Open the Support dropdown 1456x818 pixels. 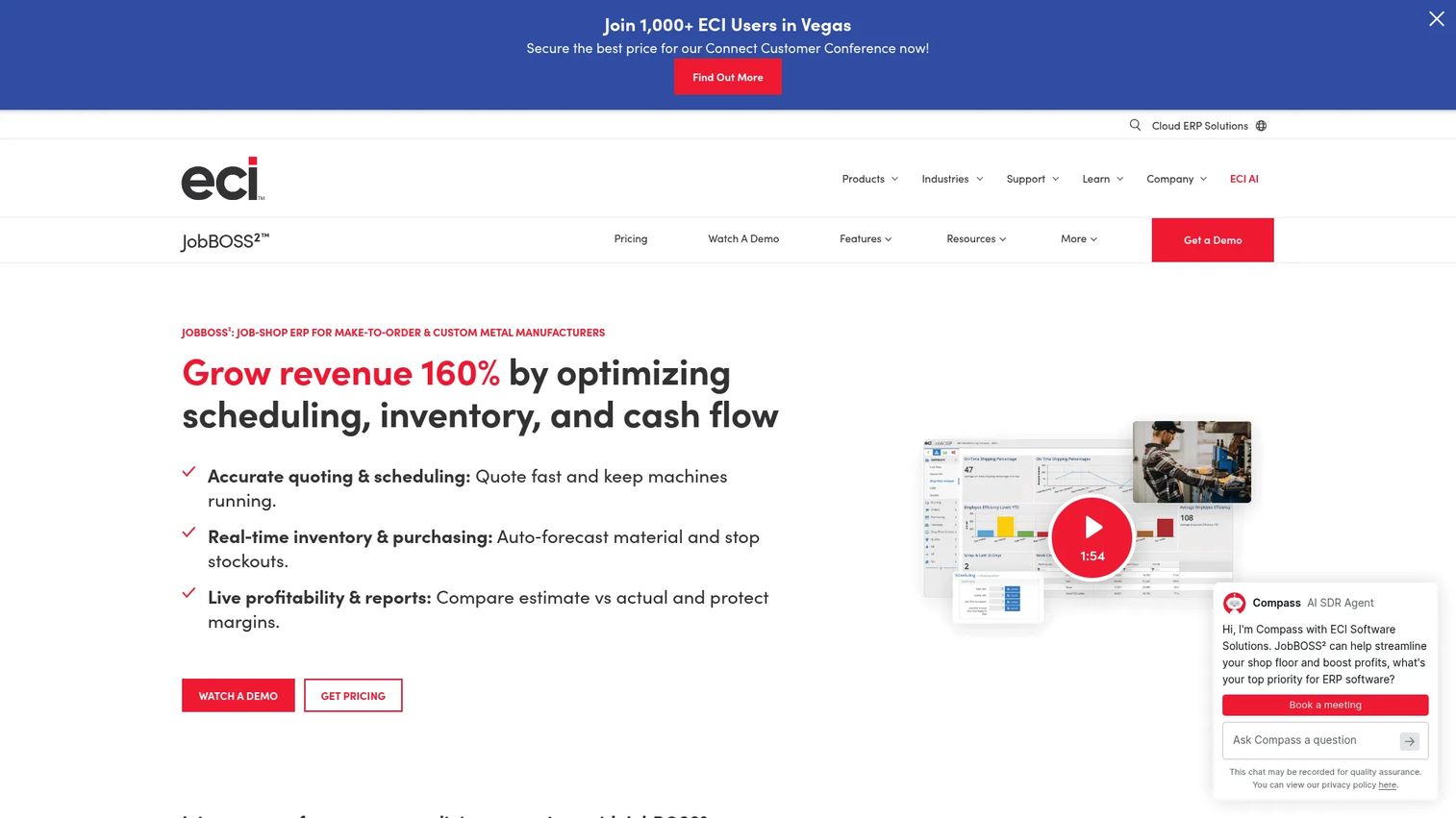click(1032, 179)
